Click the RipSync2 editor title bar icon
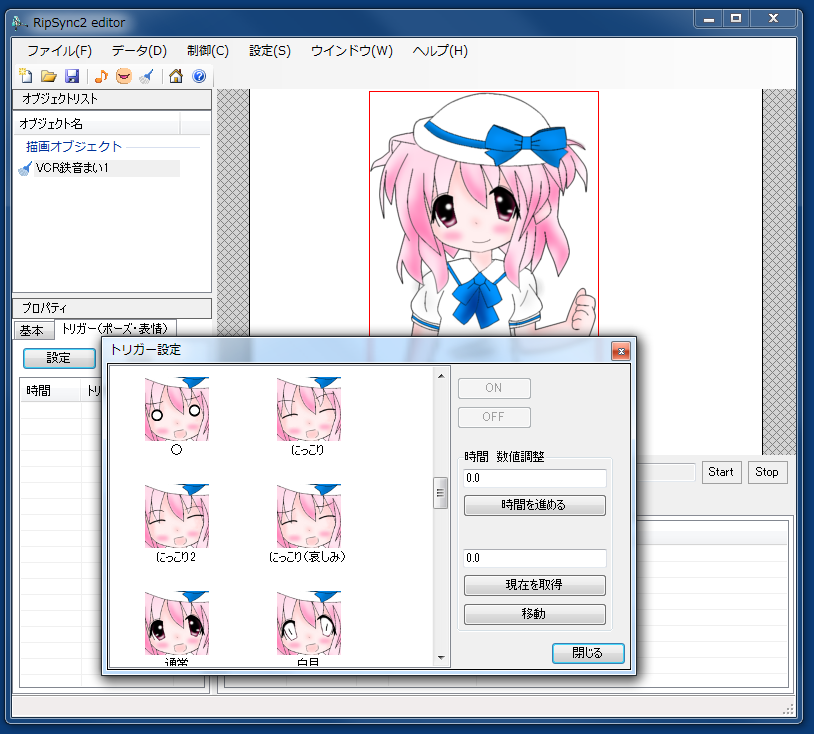The width and height of the screenshot is (814, 734). 19,23
